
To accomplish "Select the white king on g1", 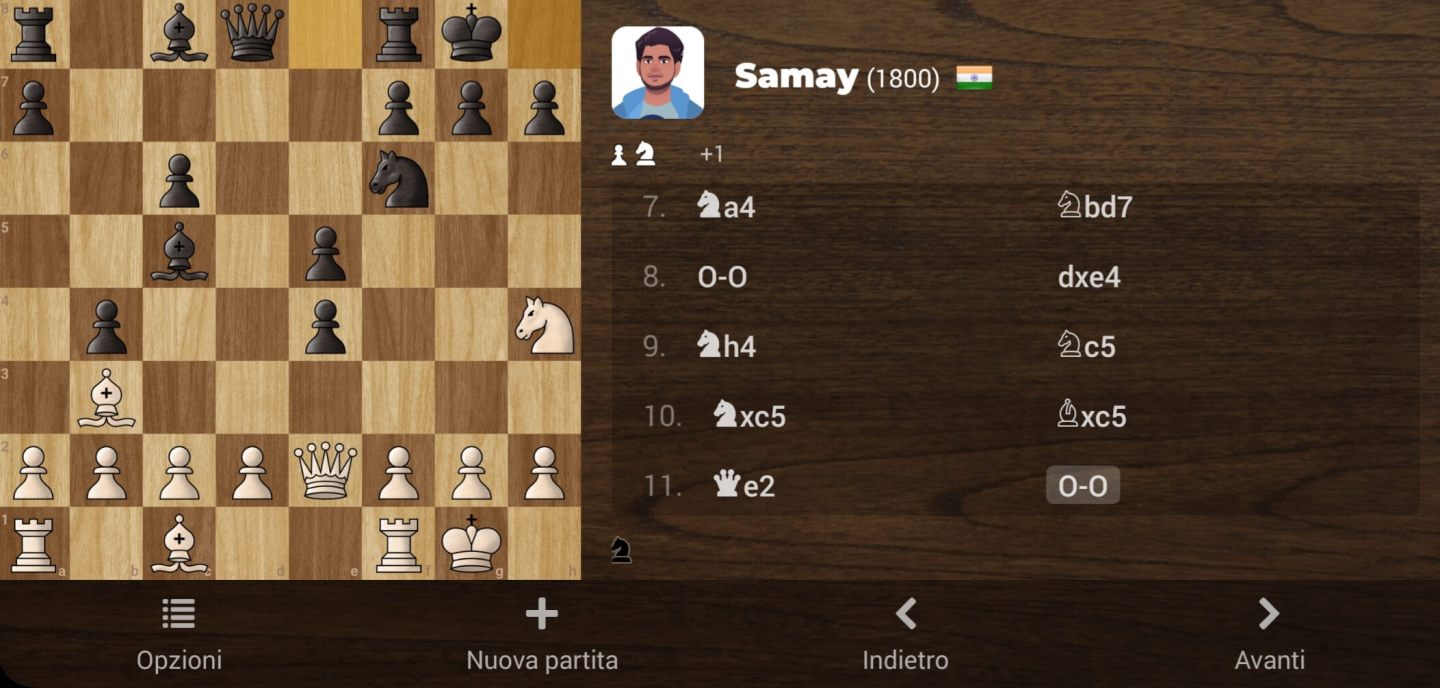I will point(471,544).
